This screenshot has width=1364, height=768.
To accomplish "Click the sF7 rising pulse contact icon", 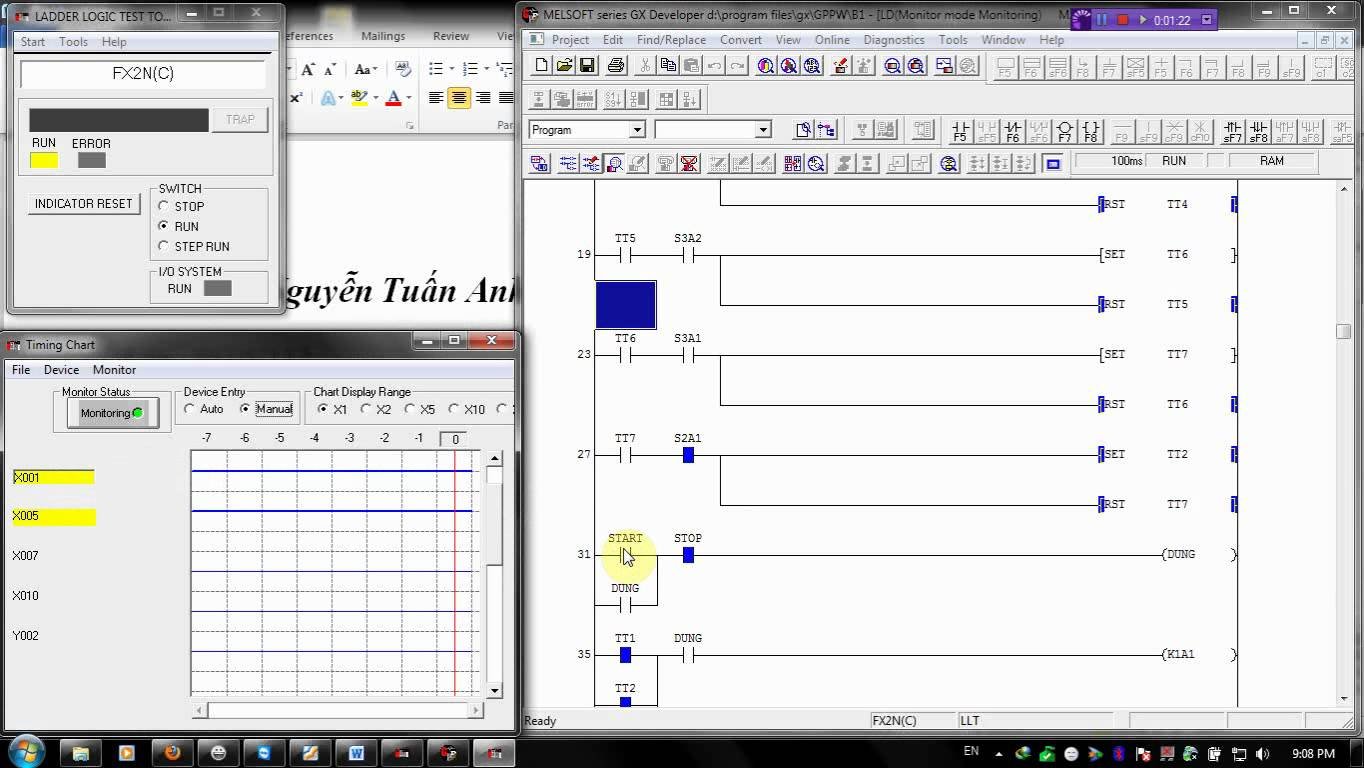I will (1233, 131).
